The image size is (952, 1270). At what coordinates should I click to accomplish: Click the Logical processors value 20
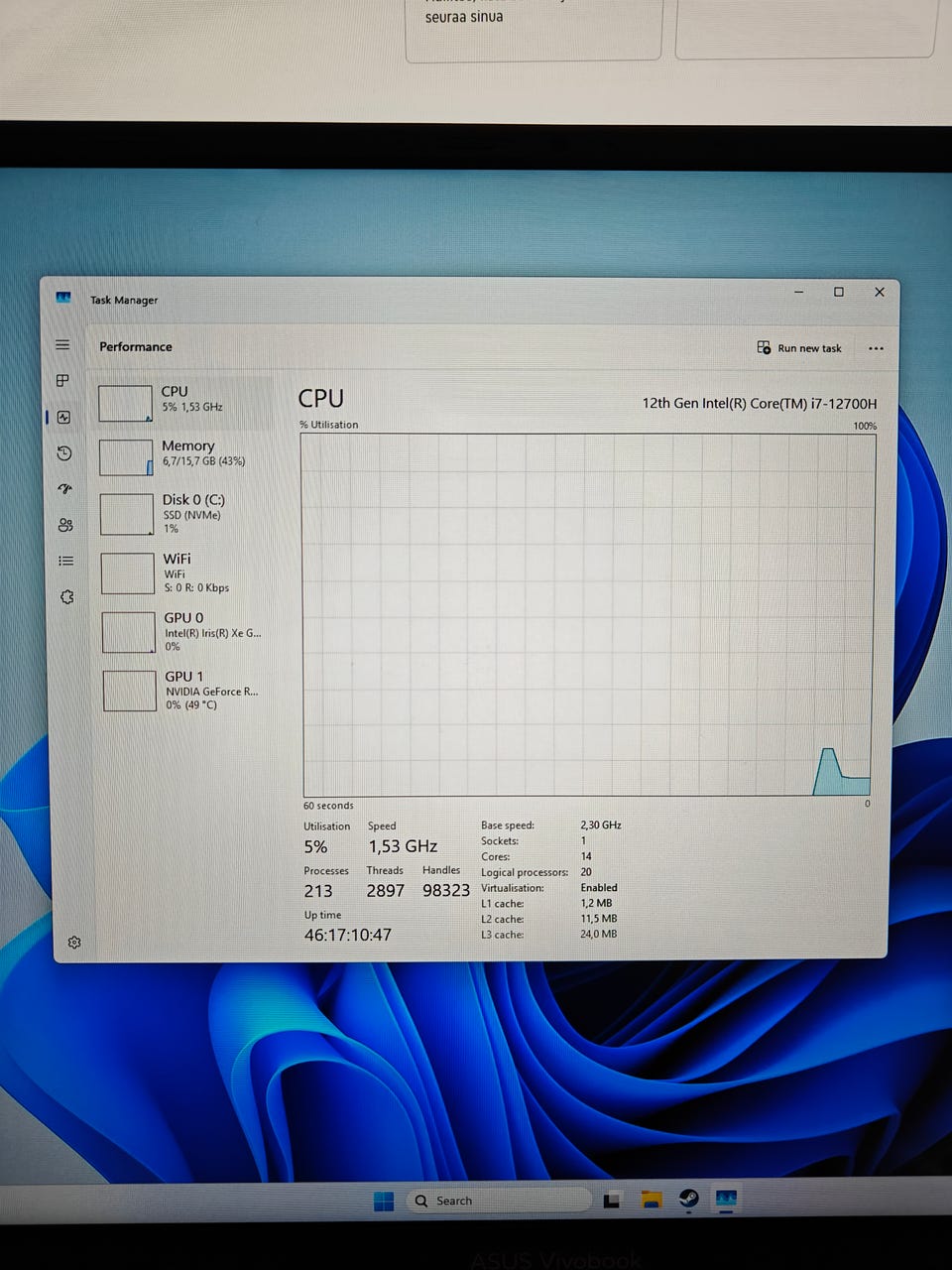click(586, 872)
